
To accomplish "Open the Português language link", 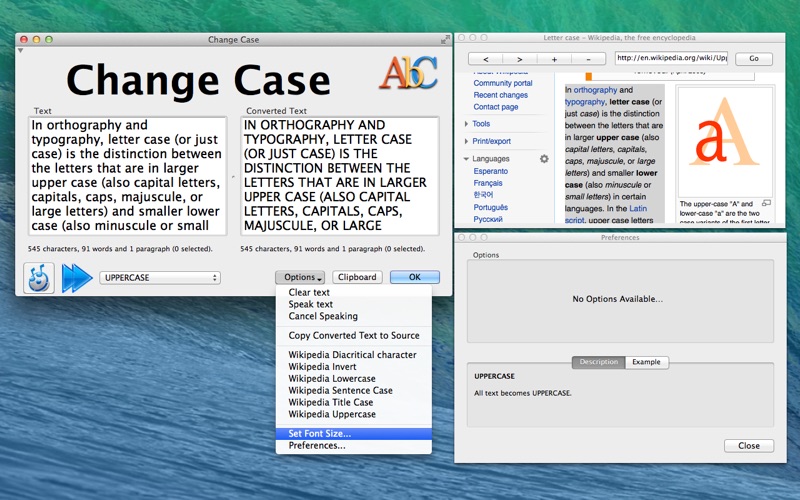I will [490, 207].
